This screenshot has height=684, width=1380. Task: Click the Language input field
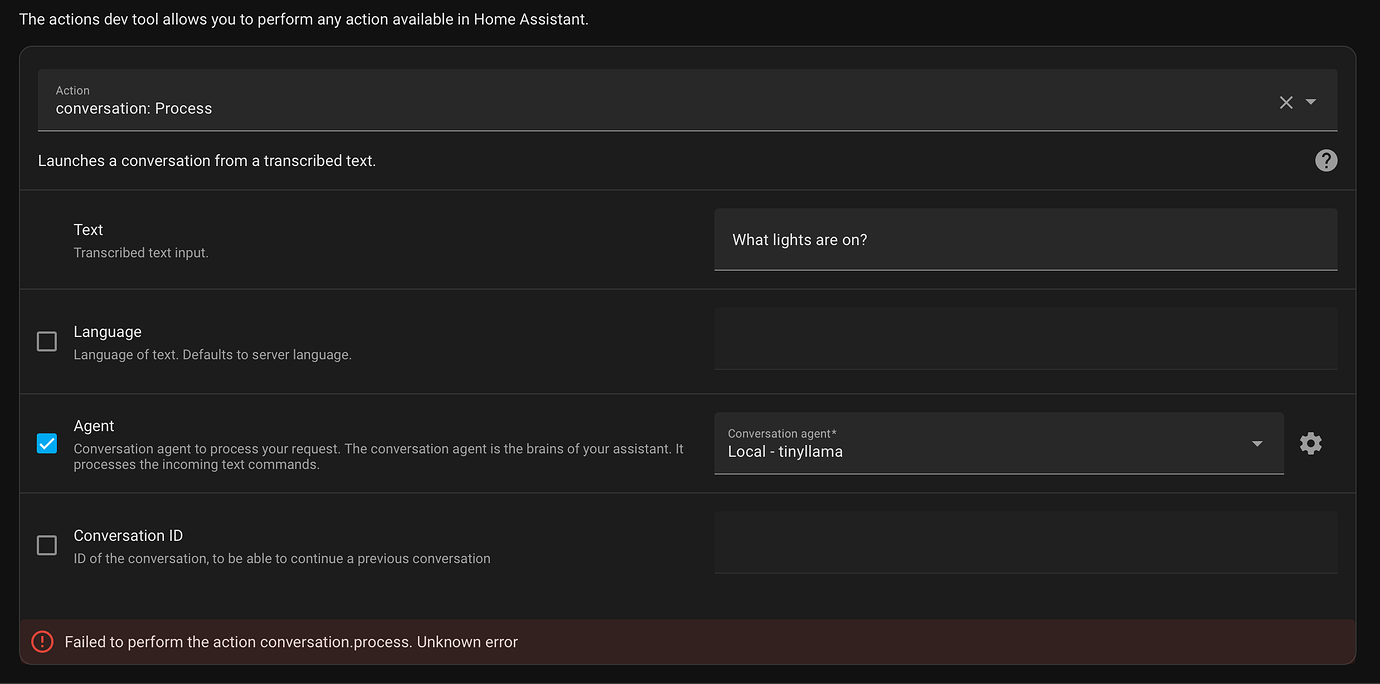pyautogui.click(x=1025, y=339)
